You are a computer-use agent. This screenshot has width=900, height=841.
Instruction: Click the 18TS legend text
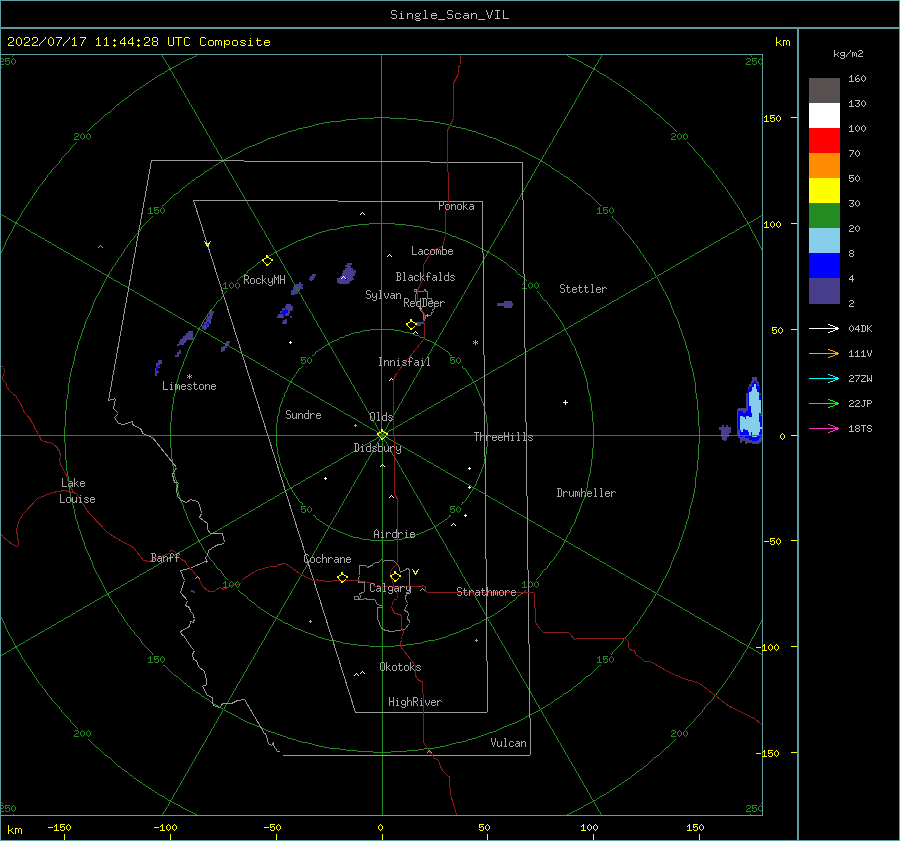[860, 429]
